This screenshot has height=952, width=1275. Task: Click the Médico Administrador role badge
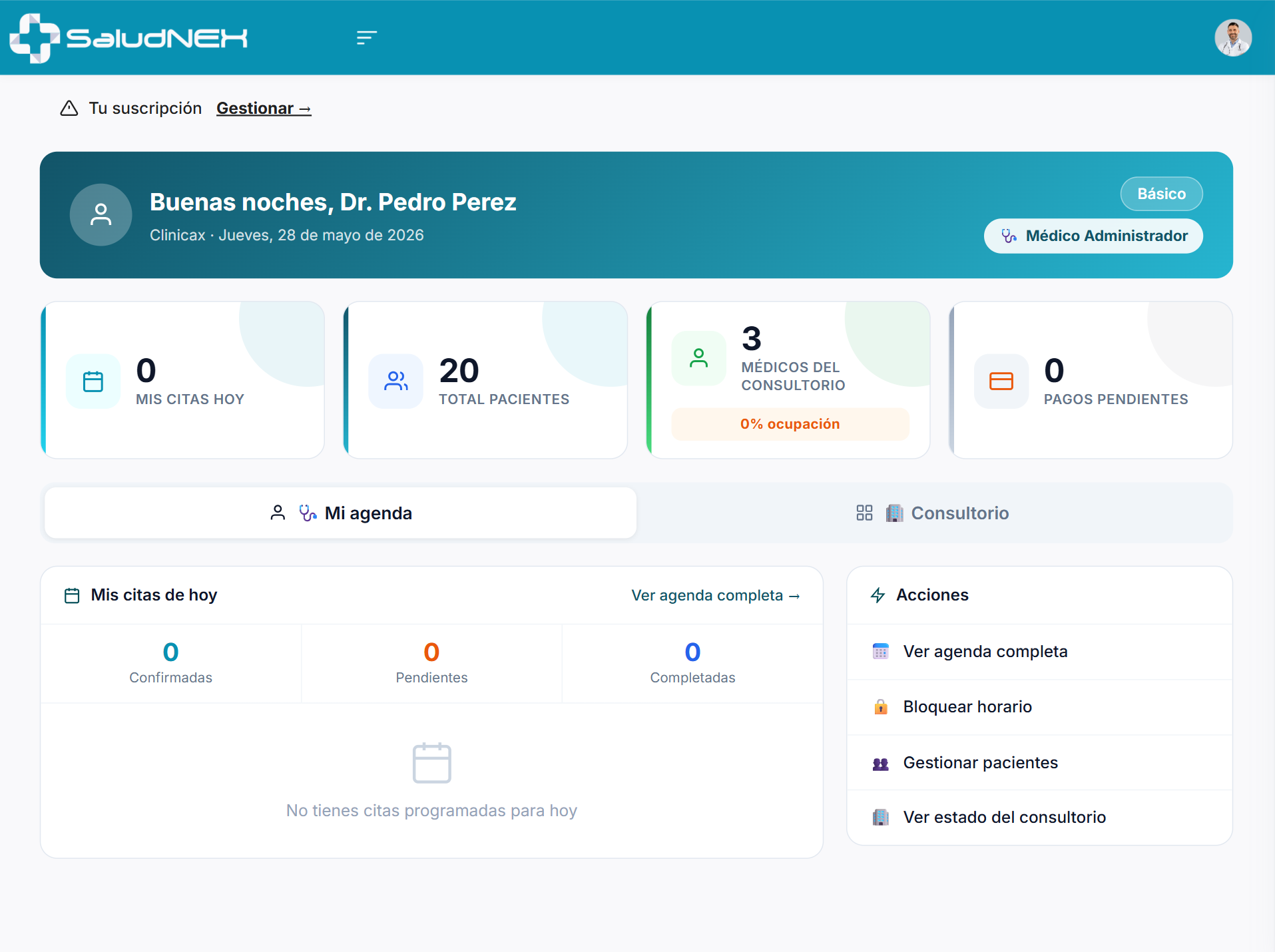click(x=1093, y=236)
